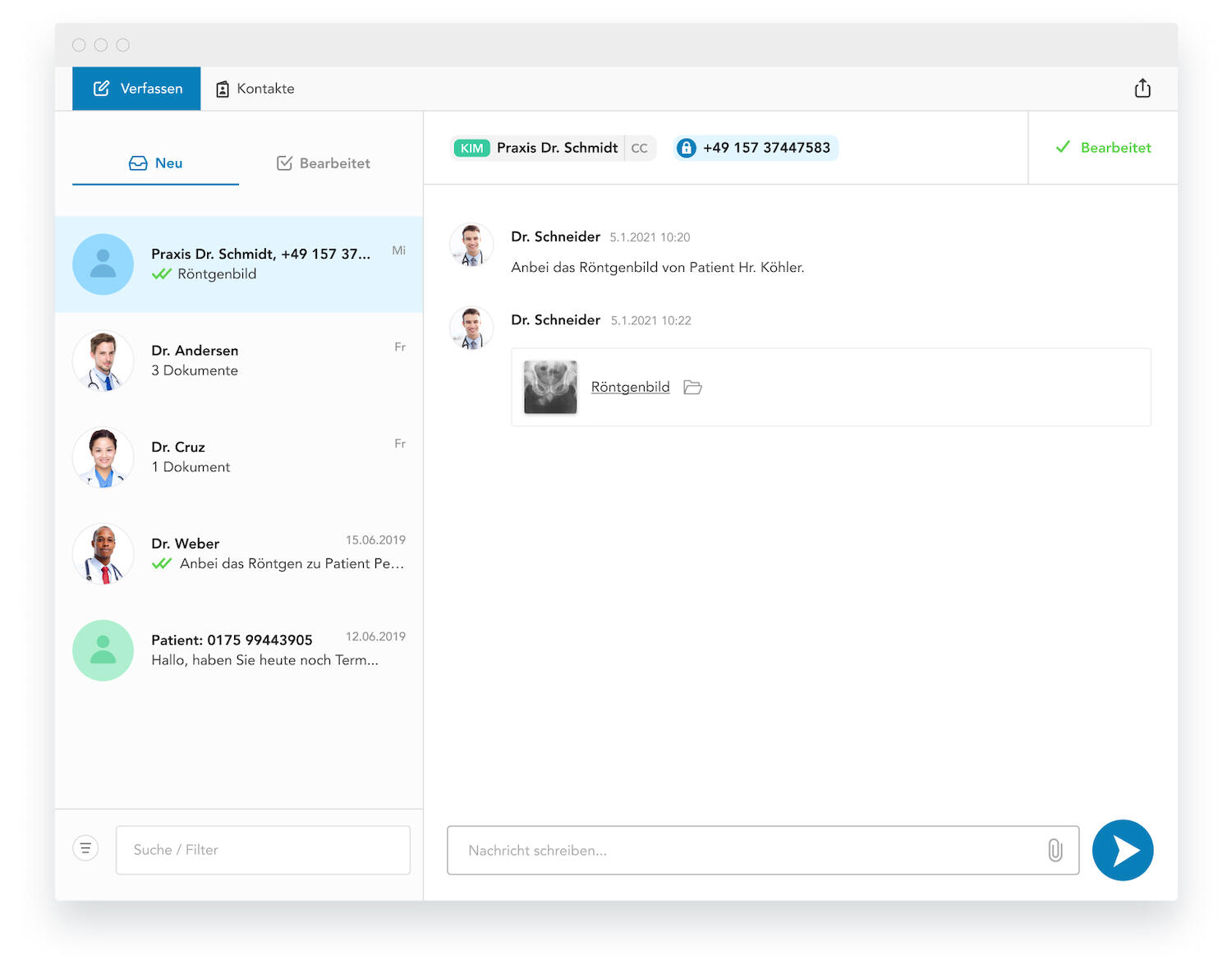Click the KIM badge on the recipient
Viewport: 1232px width, 969px height.
coord(471,148)
